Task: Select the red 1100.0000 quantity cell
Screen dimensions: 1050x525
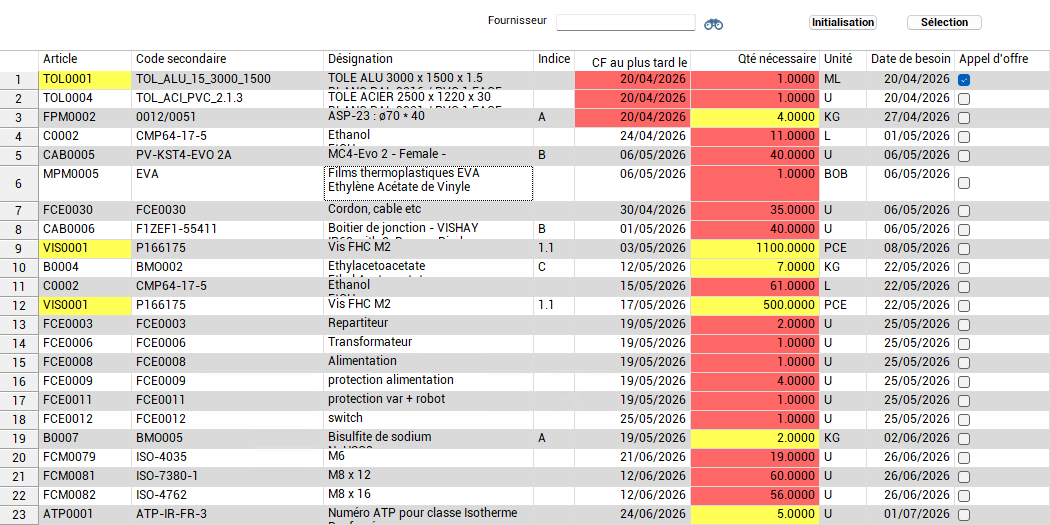Action: [754, 248]
